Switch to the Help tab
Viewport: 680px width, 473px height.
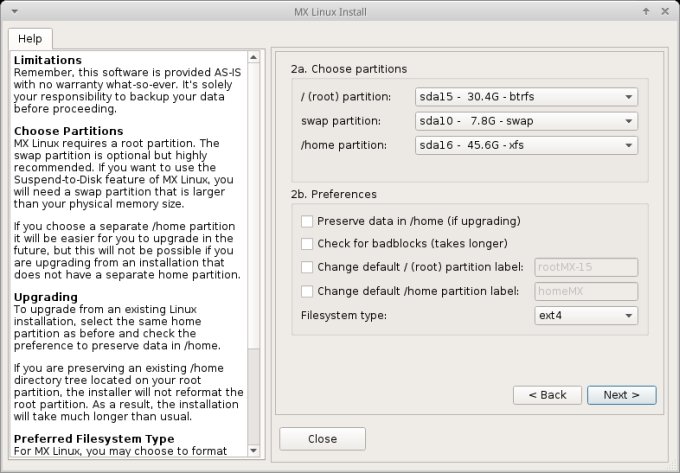30,38
